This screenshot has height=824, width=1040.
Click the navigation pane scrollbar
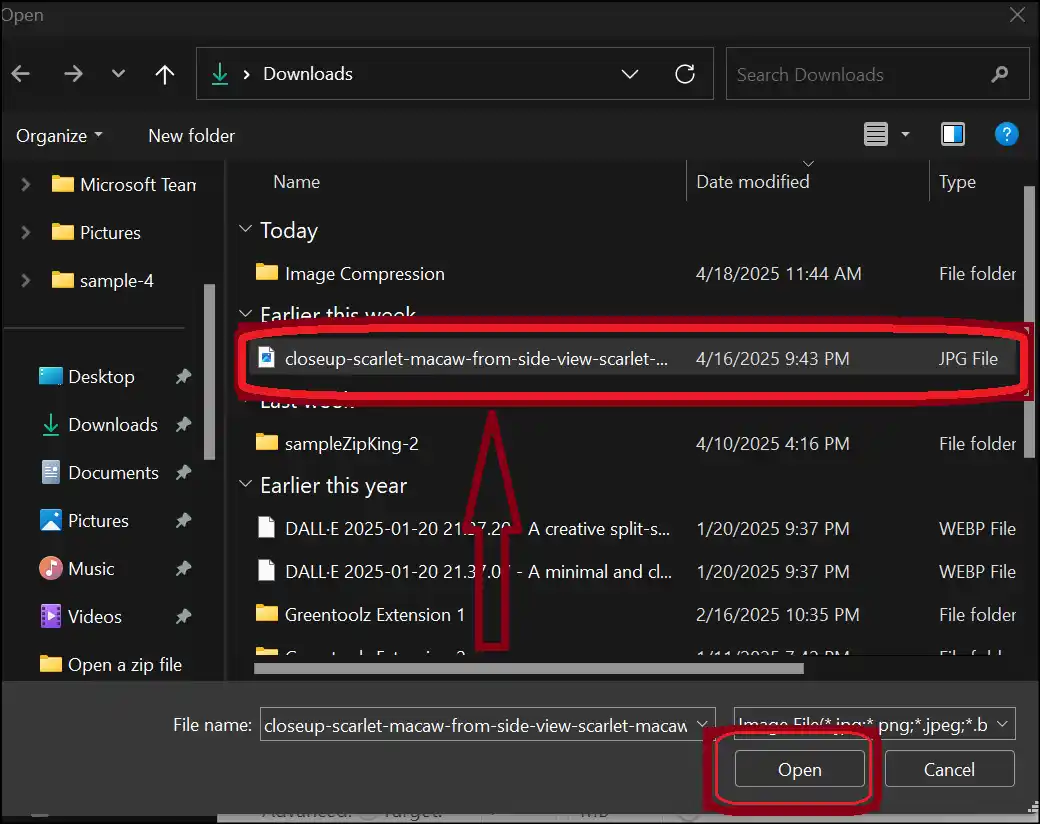(210, 372)
